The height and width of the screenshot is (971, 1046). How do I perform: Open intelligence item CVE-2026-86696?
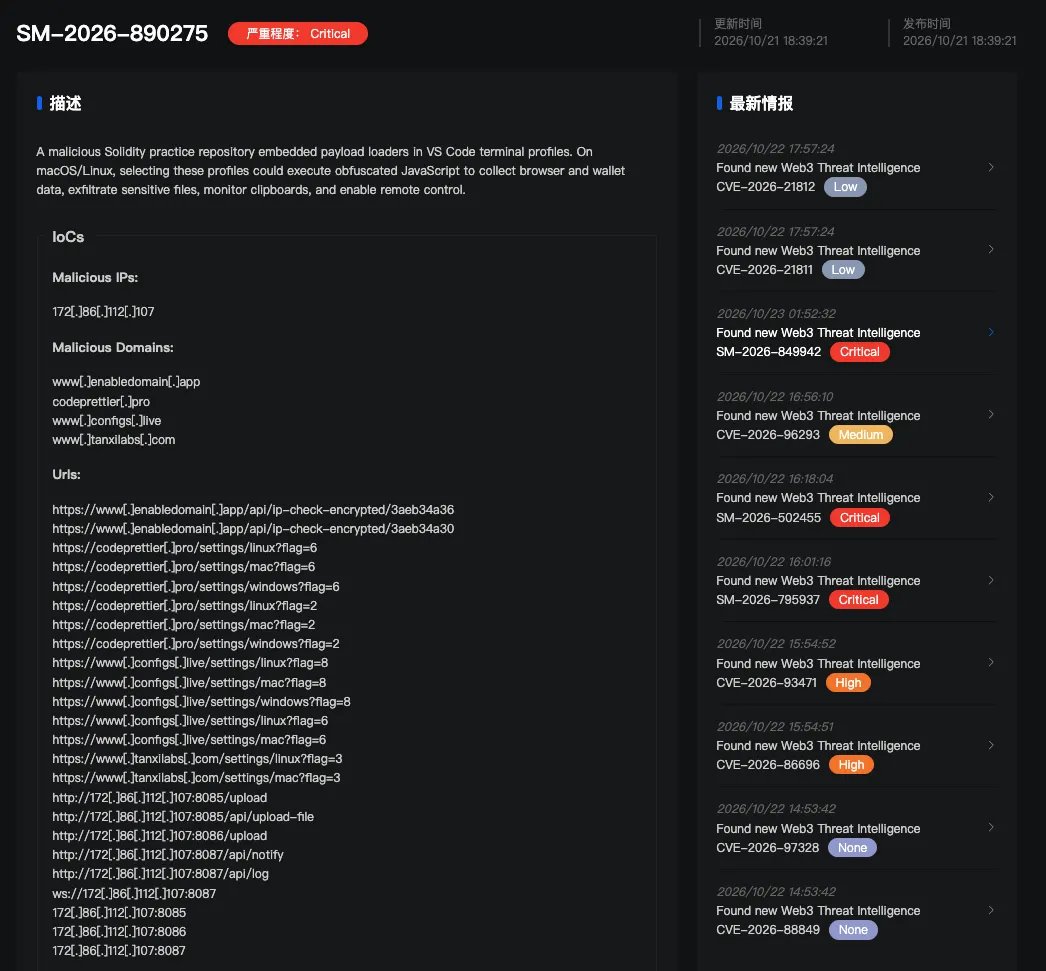pyautogui.click(x=856, y=746)
